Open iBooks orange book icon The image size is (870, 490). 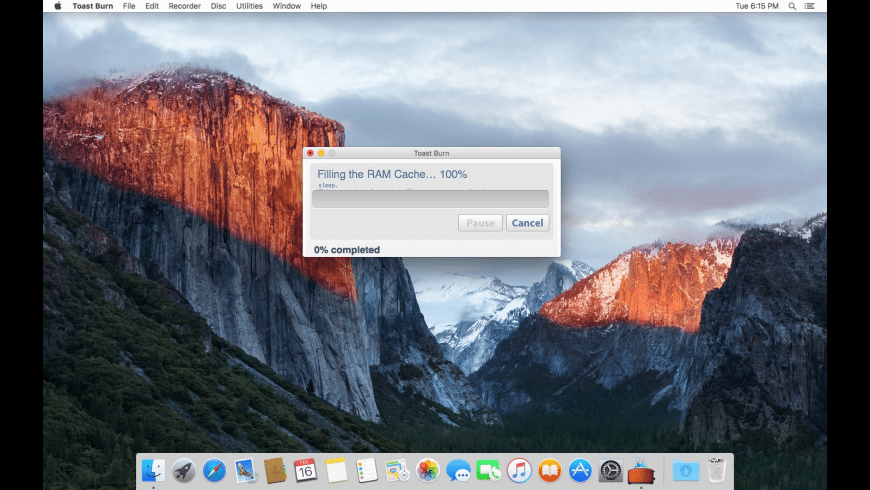coord(550,471)
